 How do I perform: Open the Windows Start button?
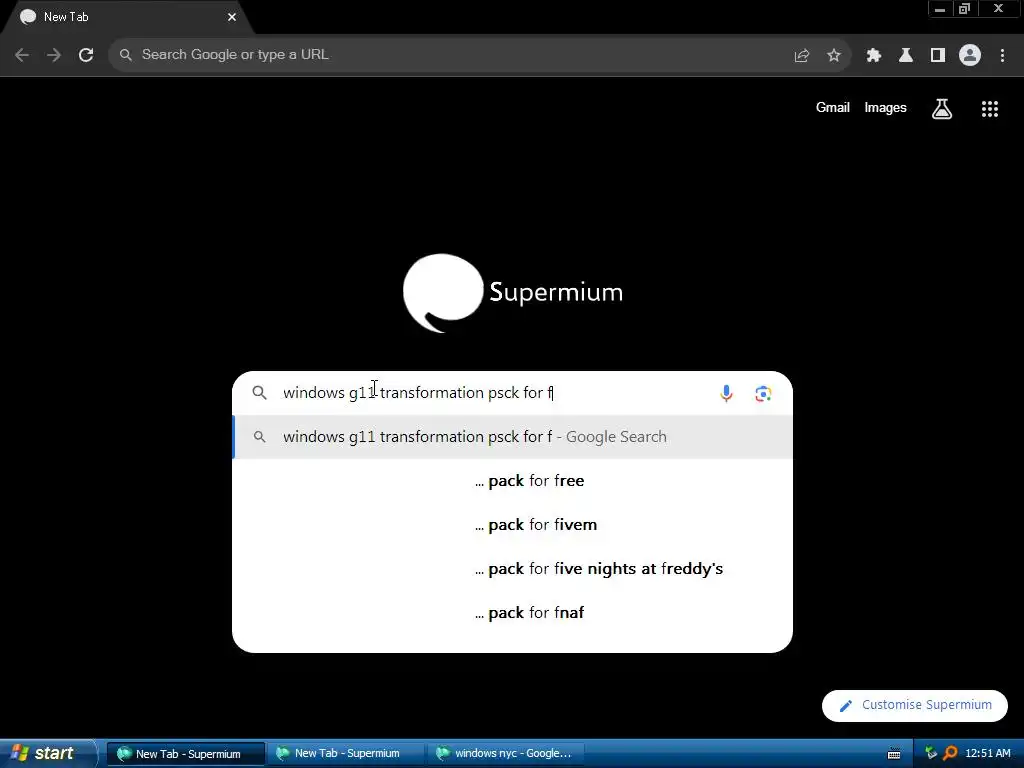pos(46,754)
